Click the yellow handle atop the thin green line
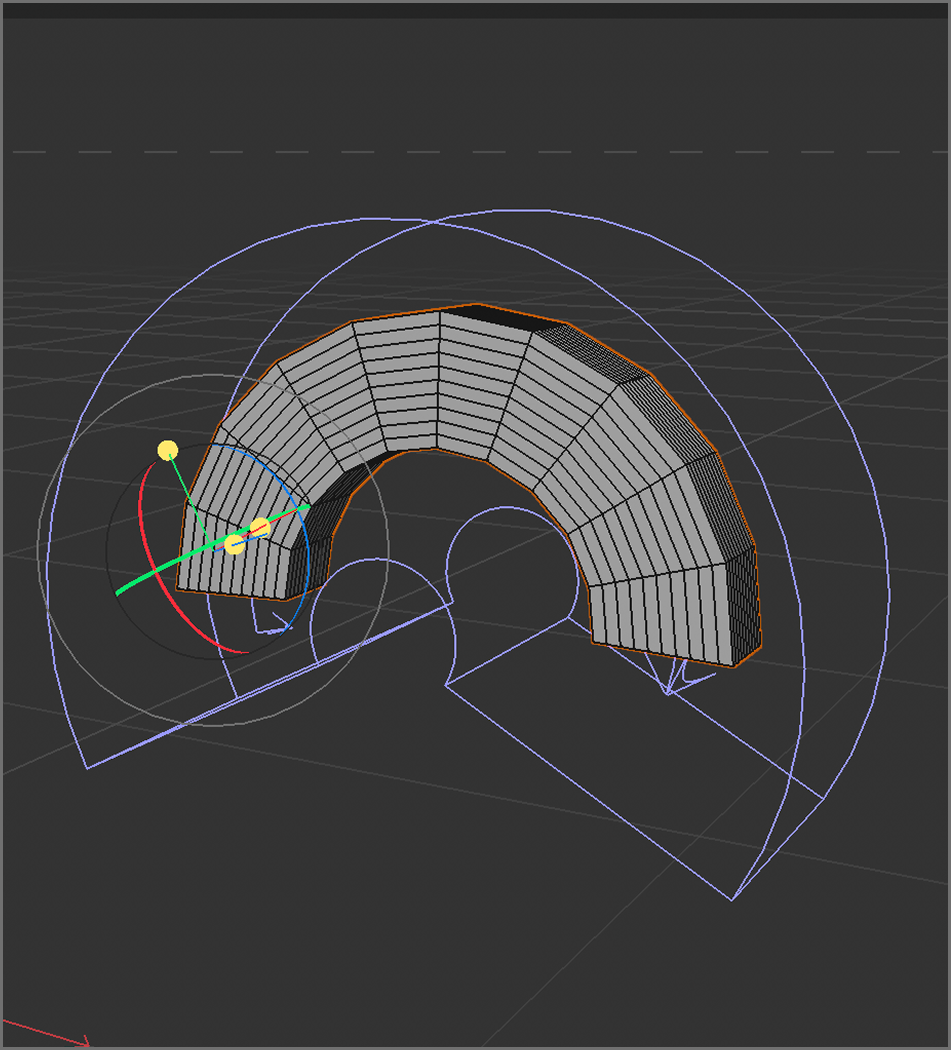 coord(168,451)
